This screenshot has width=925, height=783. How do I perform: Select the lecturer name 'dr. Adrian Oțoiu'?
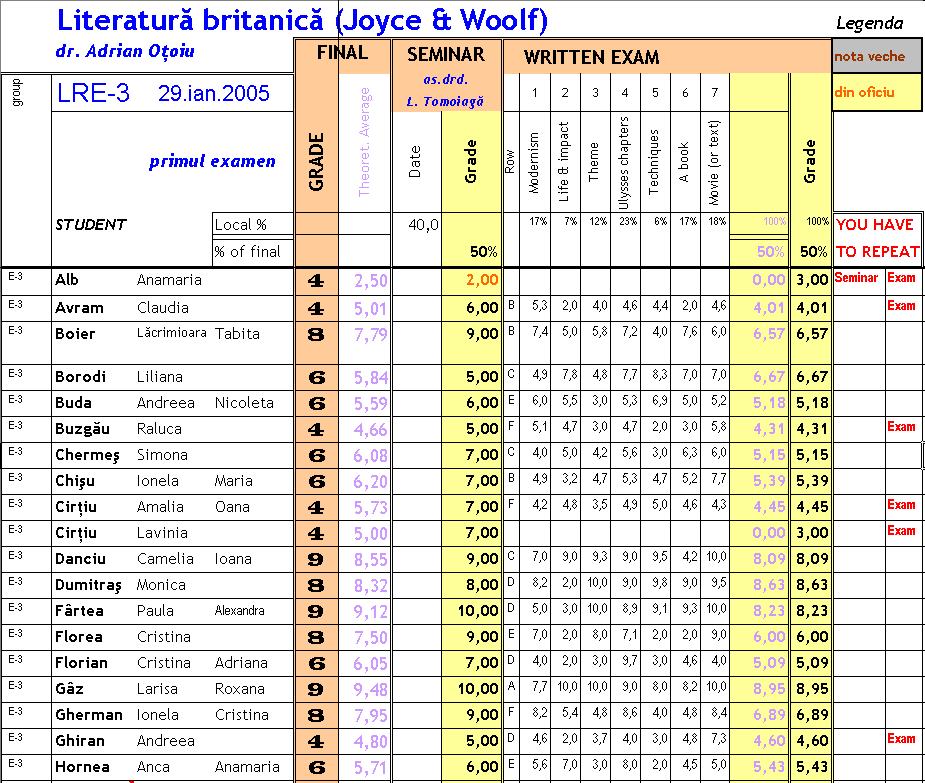click(125, 51)
